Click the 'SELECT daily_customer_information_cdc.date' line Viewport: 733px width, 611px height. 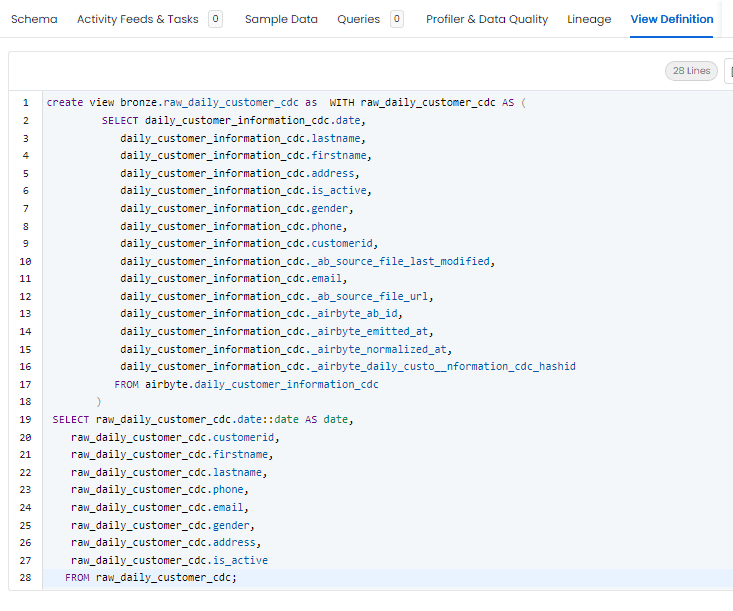(x=234, y=121)
